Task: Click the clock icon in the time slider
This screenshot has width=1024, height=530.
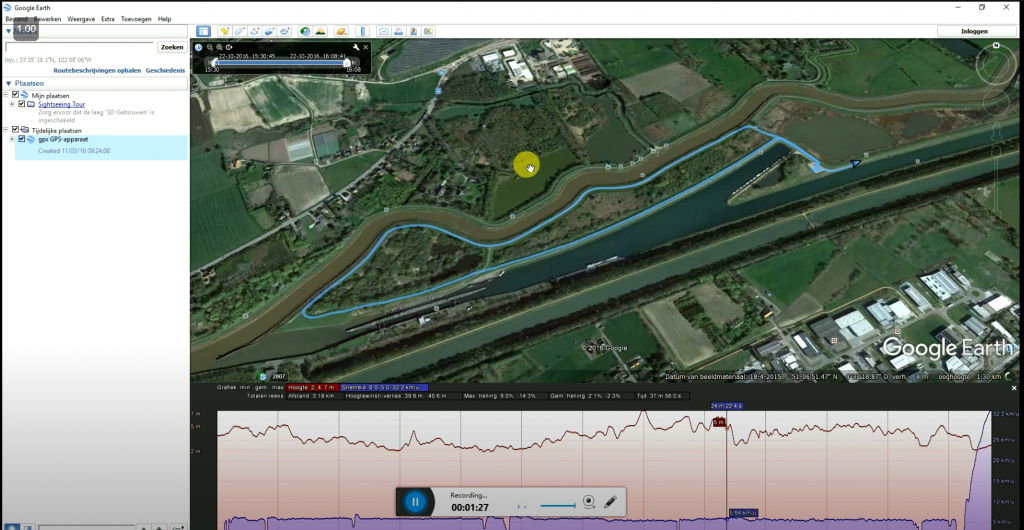Action: (199, 48)
